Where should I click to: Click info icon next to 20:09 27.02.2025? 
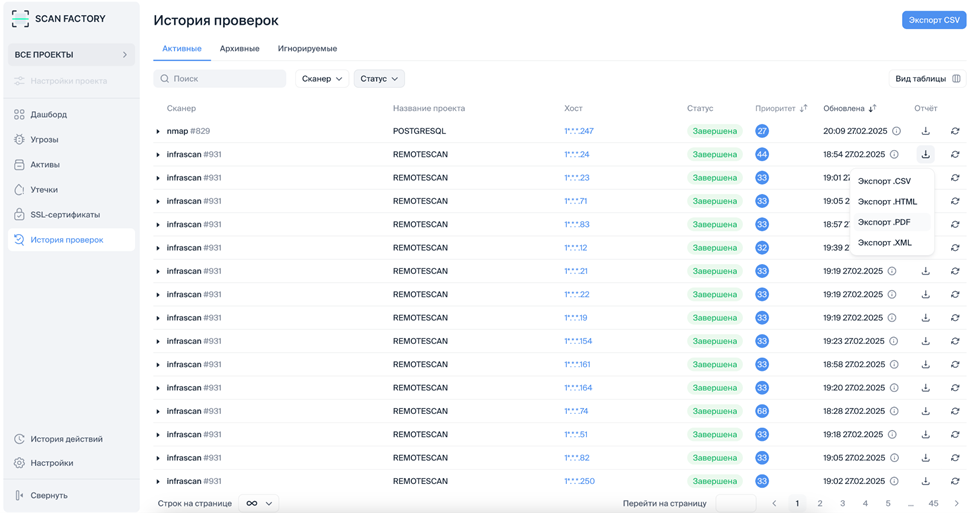pyautogui.click(x=896, y=131)
